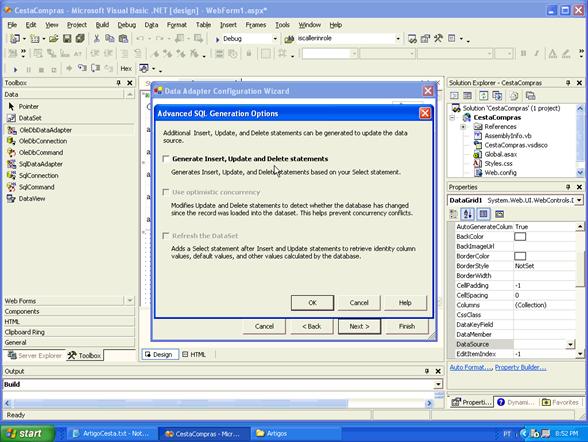Image resolution: width=588 pixels, height=442 pixels.
Task: Click OK in Advanced SQL Generation Options
Action: click(312, 303)
